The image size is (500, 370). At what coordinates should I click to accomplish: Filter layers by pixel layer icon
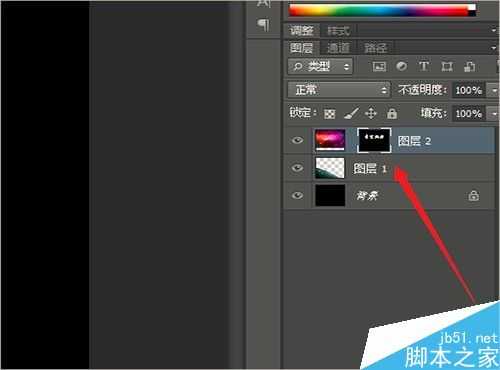(379, 67)
